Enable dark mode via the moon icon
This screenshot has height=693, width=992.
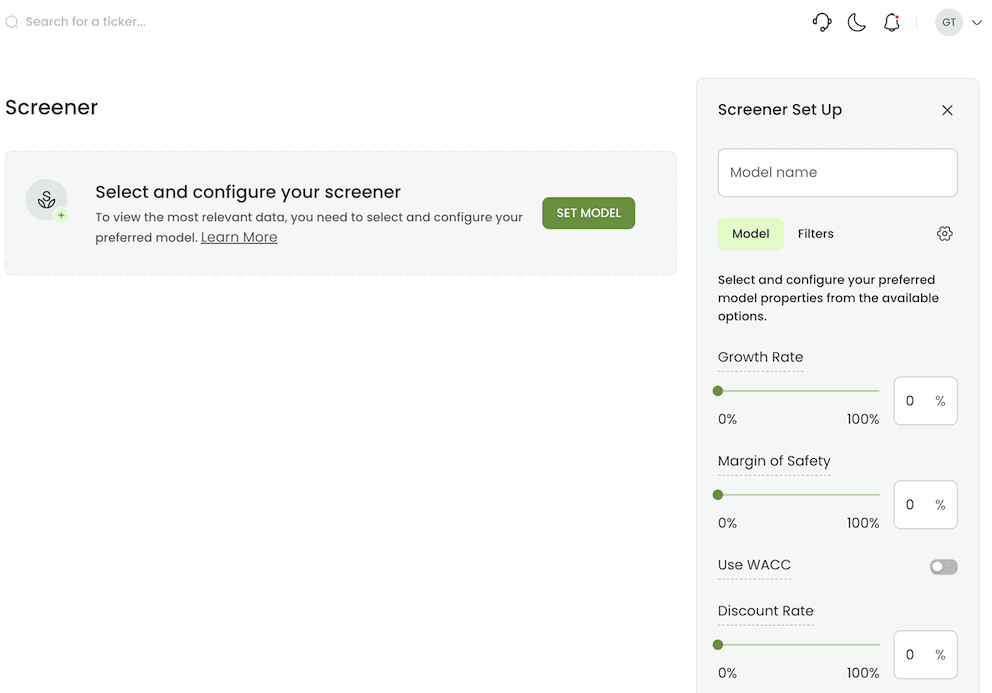coord(857,22)
